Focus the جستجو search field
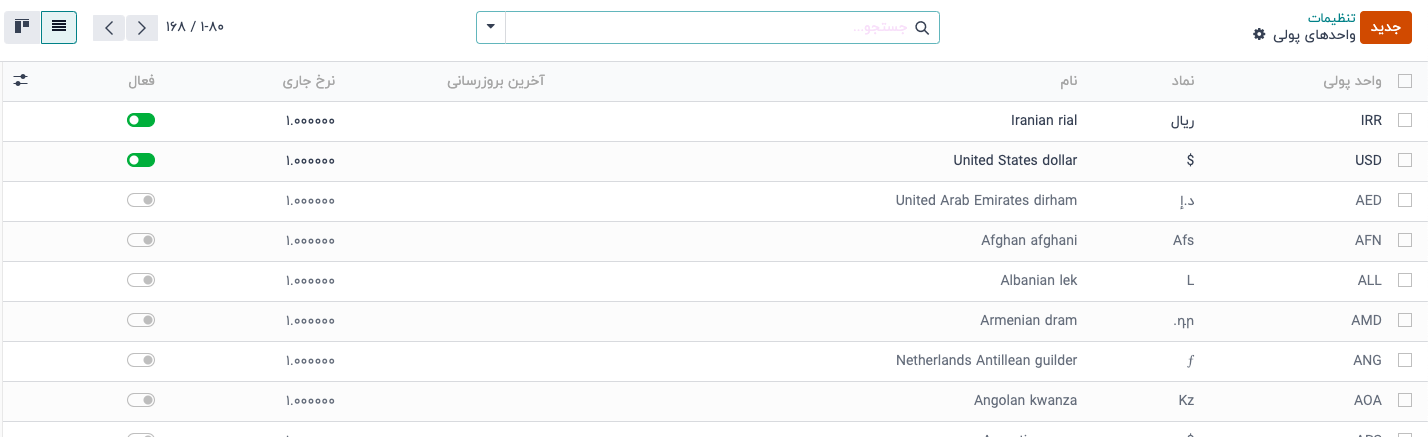Screen dimensions: 1428x437 [710, 28]
